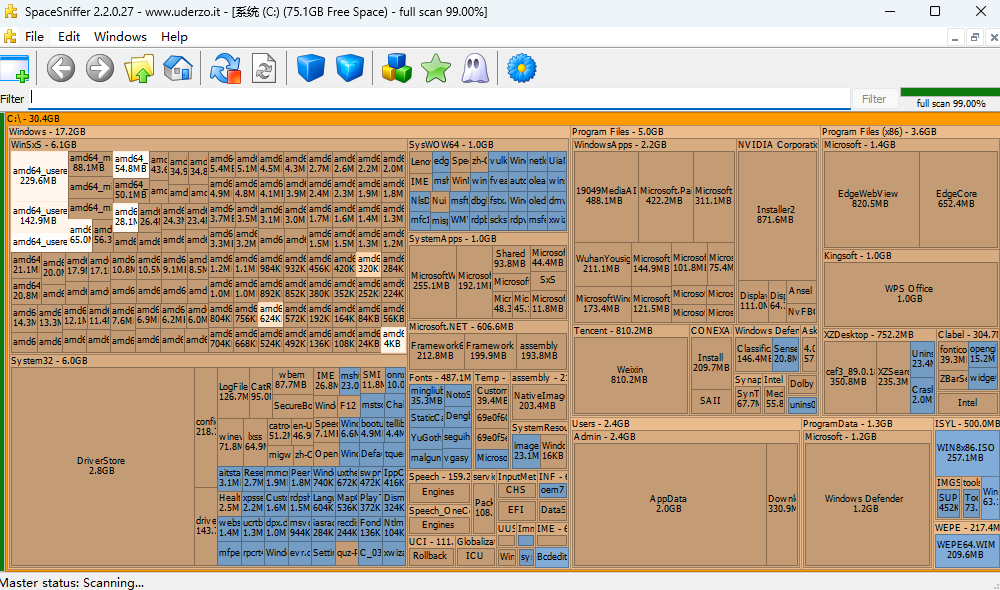The height and width of the screenshot is (590, 1000).
Task: Select the cef3_89.0 350.8MB block
Action: click(850, 376)
